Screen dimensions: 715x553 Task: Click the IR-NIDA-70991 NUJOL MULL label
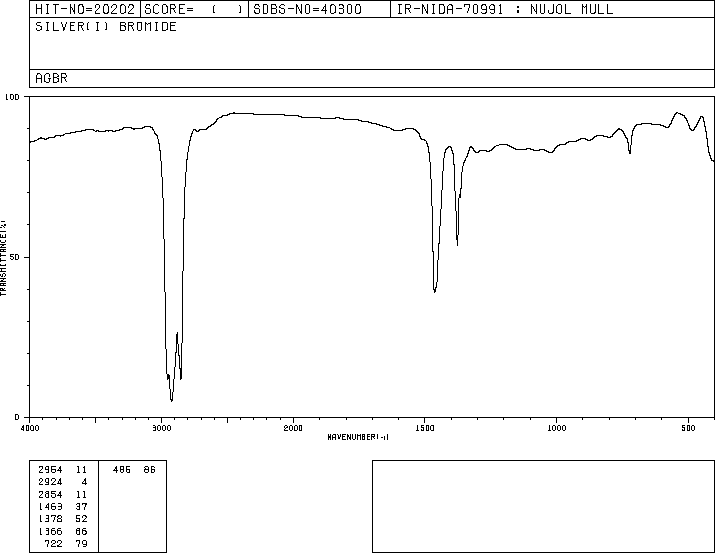(x=505, y=9)
